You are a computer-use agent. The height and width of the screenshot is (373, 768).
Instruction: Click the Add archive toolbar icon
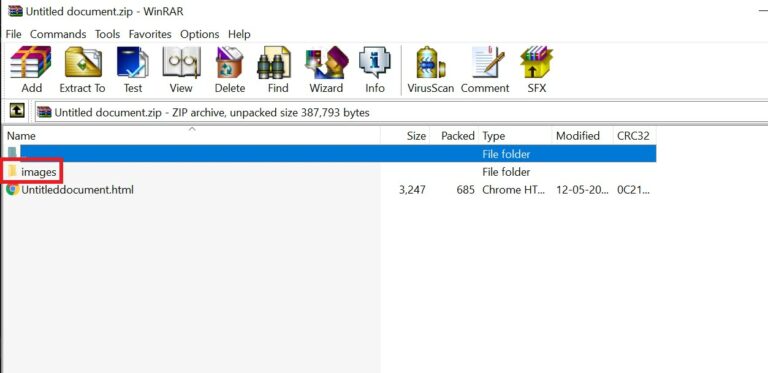pyautogui.click(x=31, y=70)
